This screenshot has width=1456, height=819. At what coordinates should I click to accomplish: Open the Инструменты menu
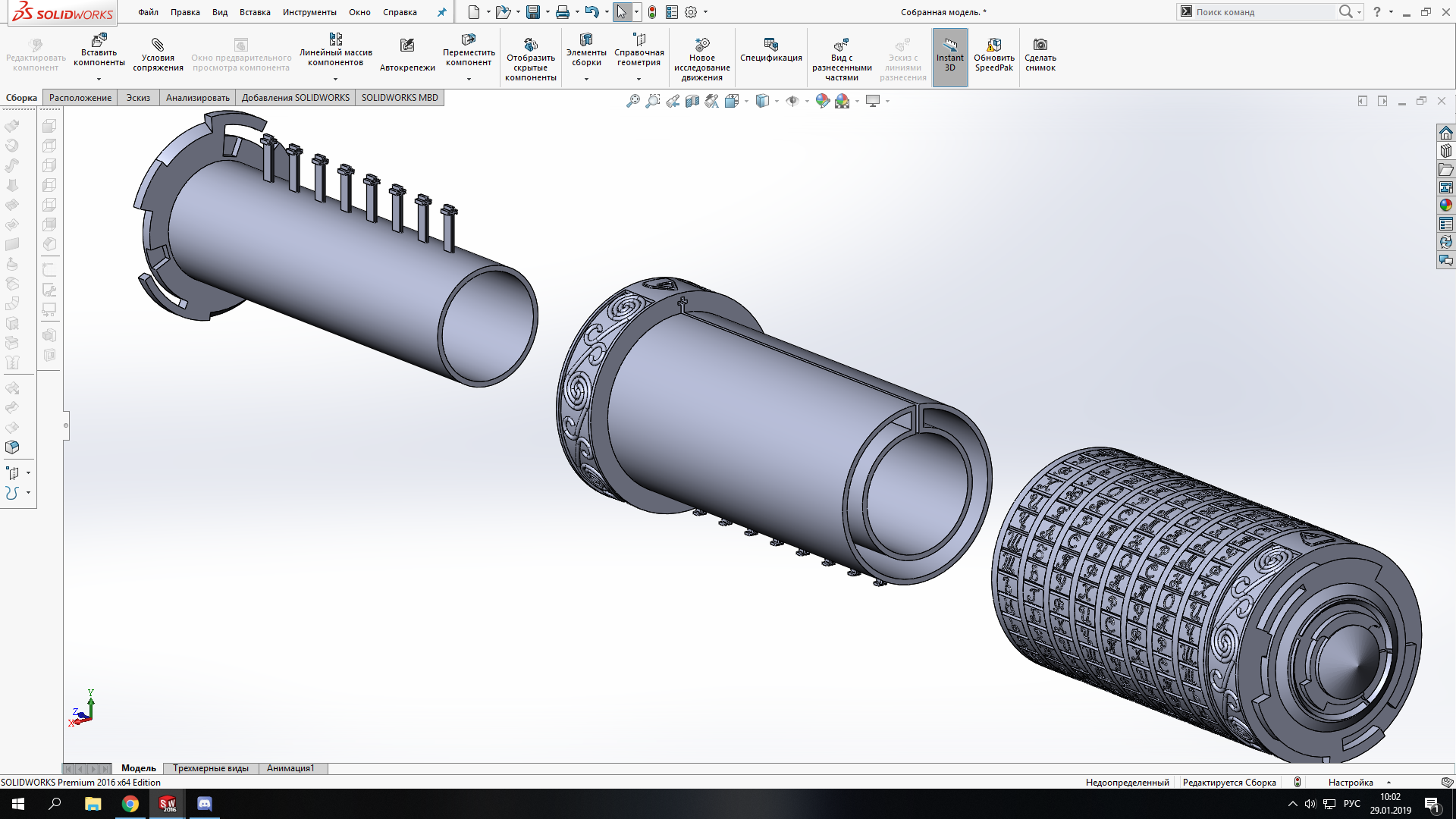click(309, 12)
